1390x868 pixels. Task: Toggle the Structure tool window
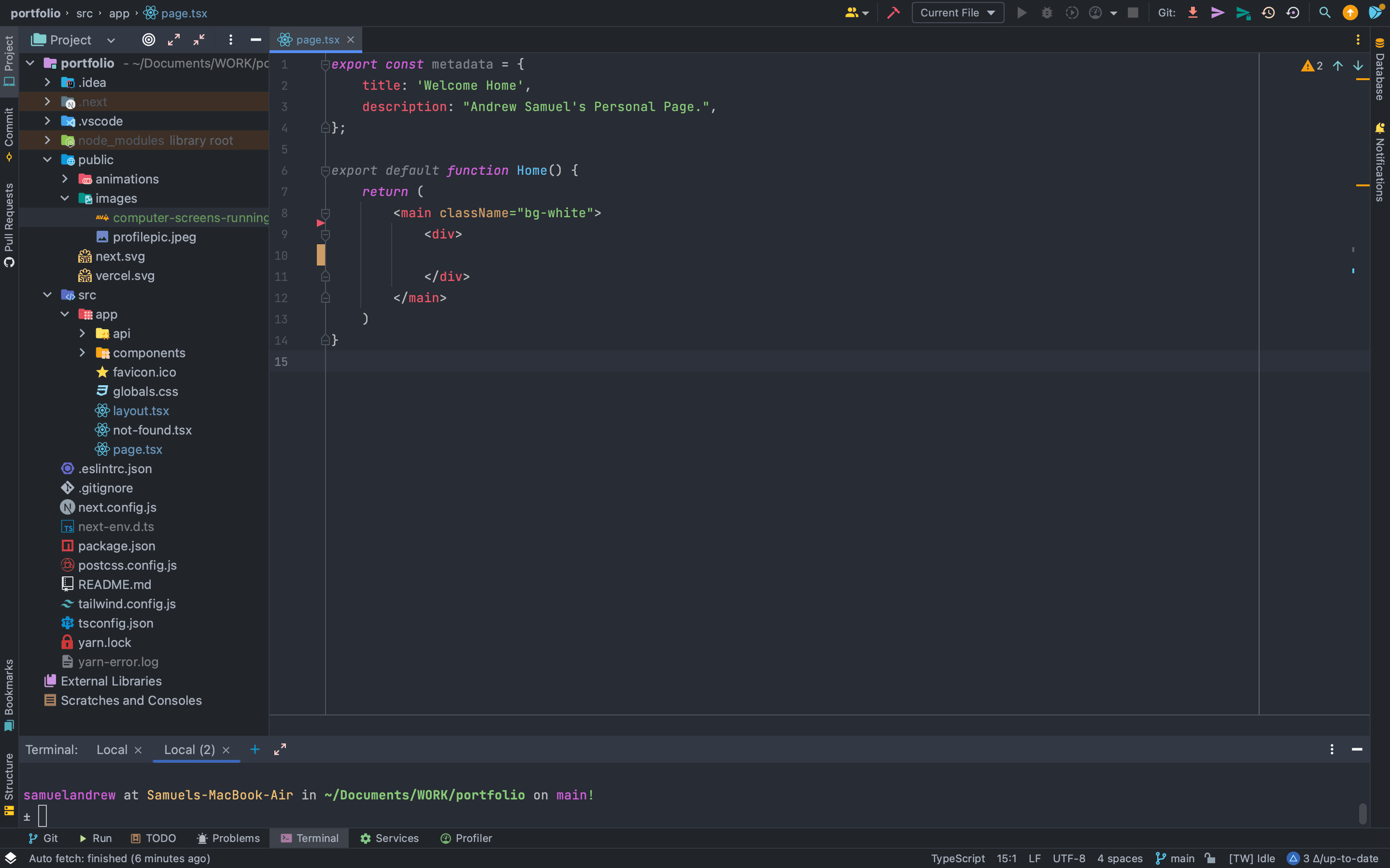click(x=9, y=784)
